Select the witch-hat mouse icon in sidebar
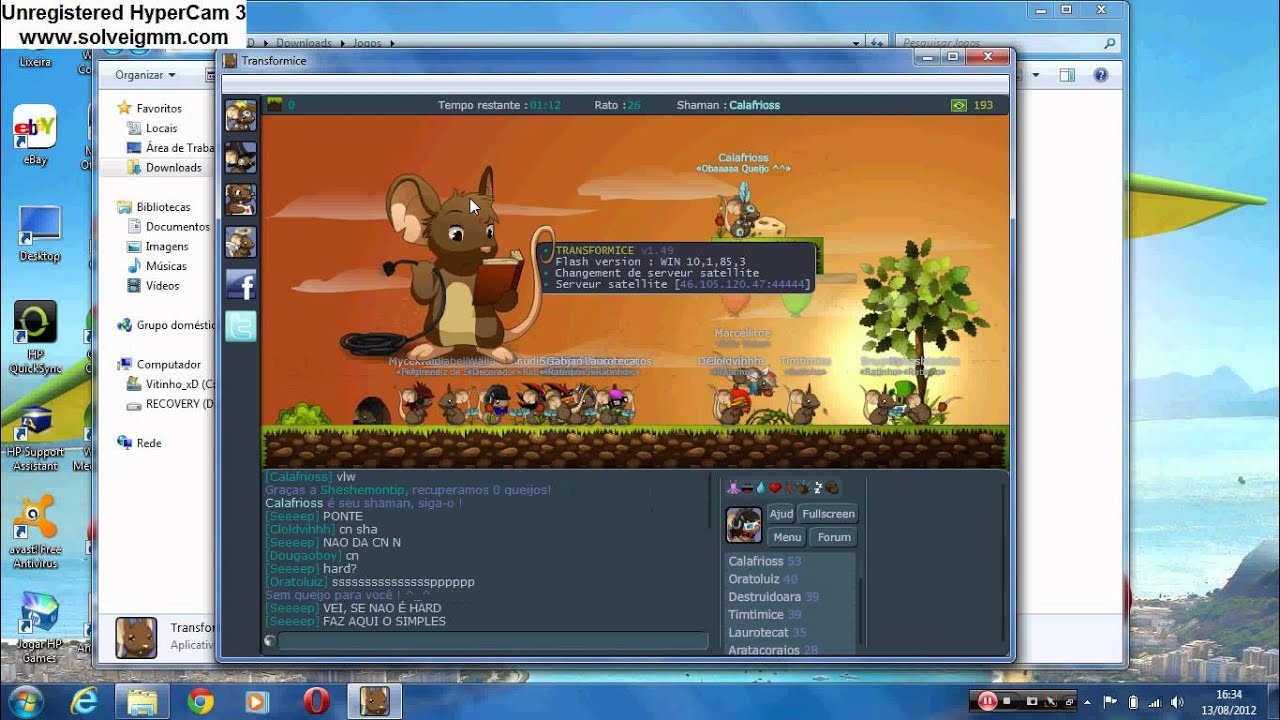Screen dimensions: 1280x720 click(240, 157)
